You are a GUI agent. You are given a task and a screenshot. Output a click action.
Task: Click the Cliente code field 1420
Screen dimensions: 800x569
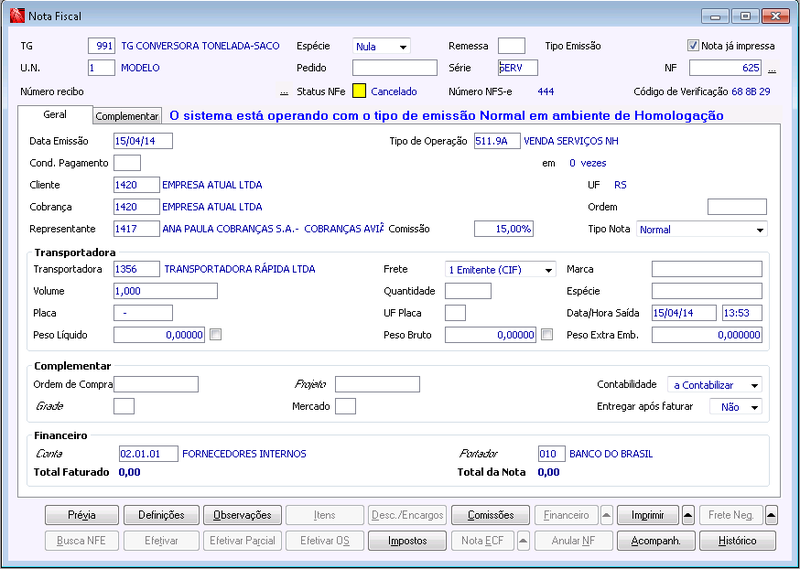[x=137, y=185]
